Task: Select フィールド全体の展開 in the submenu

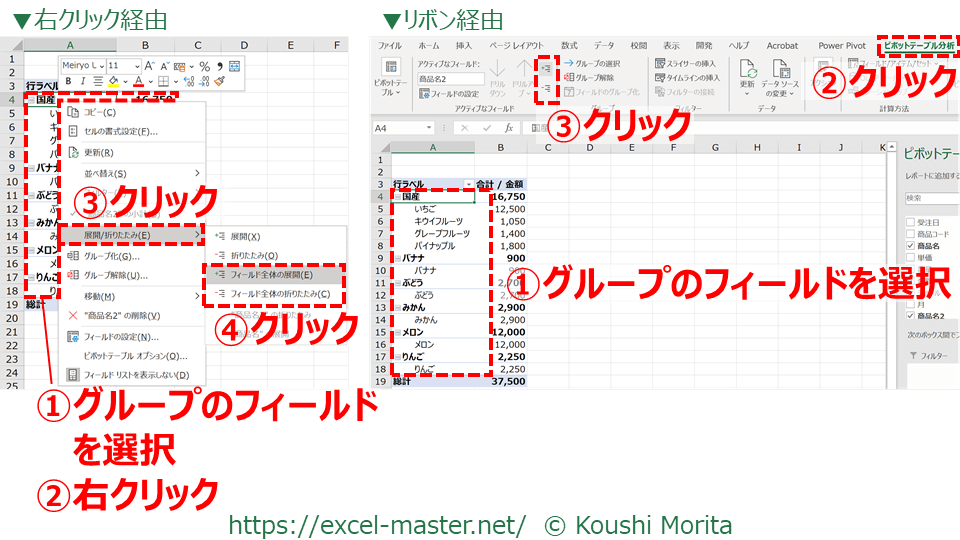Action: tap(272, 274)
